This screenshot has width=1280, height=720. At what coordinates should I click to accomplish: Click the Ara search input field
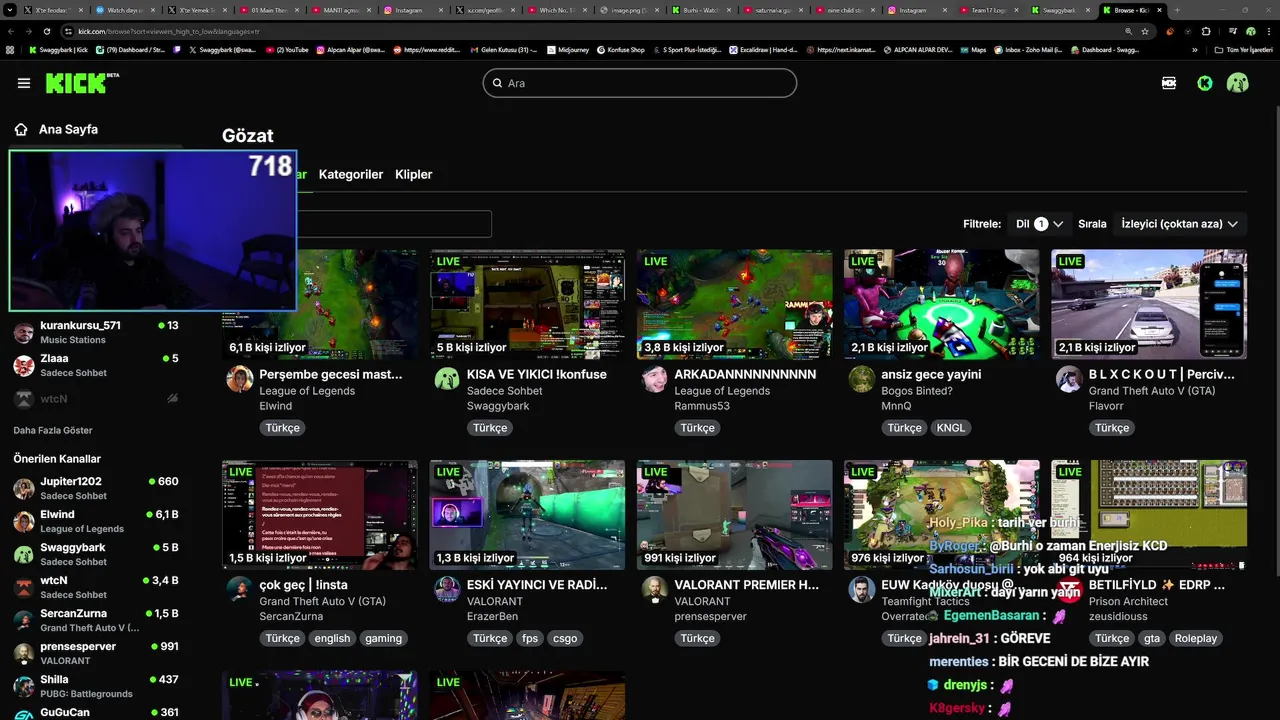coord(640,83)
